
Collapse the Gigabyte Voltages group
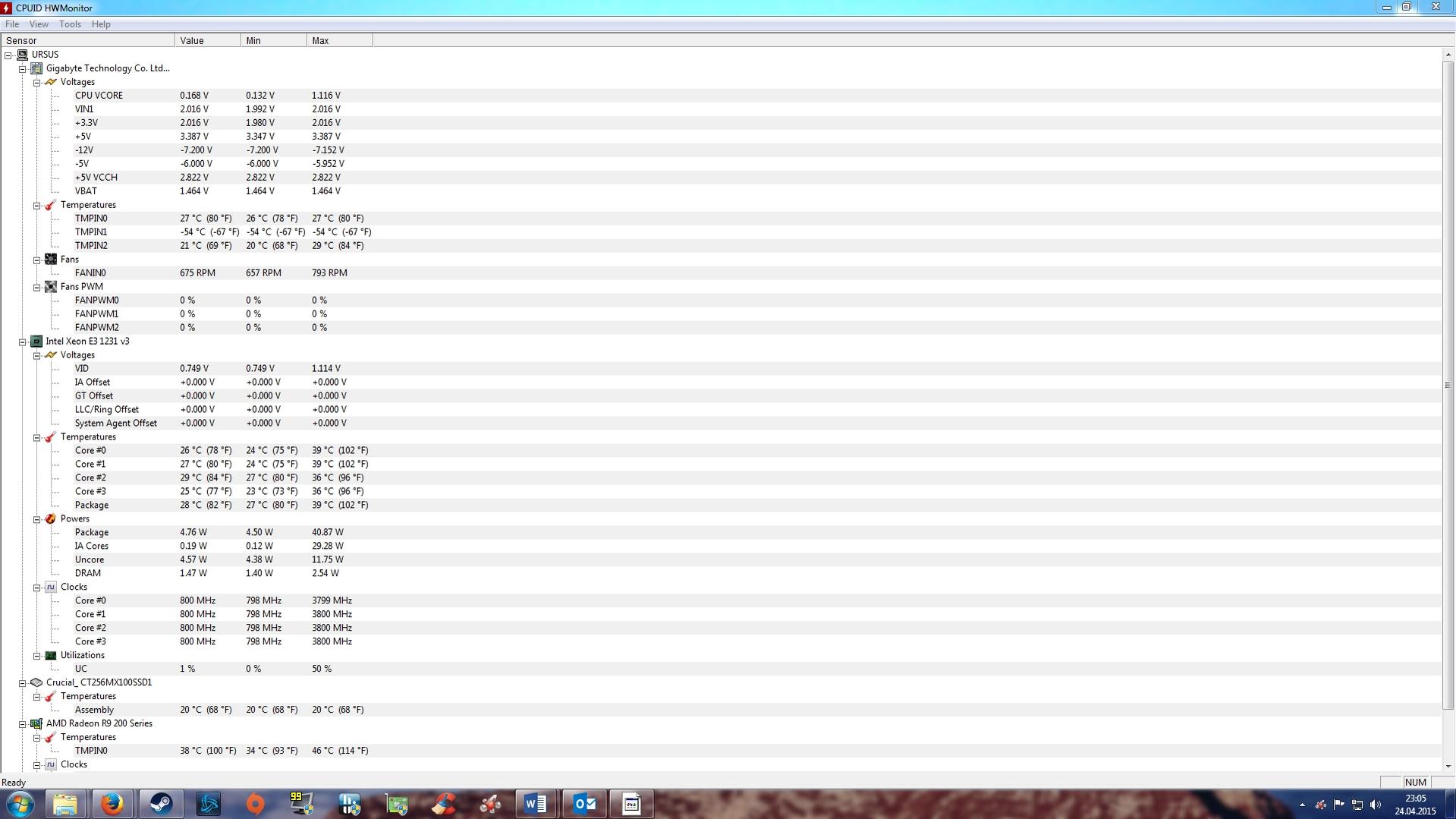click(x=37, y=83)
